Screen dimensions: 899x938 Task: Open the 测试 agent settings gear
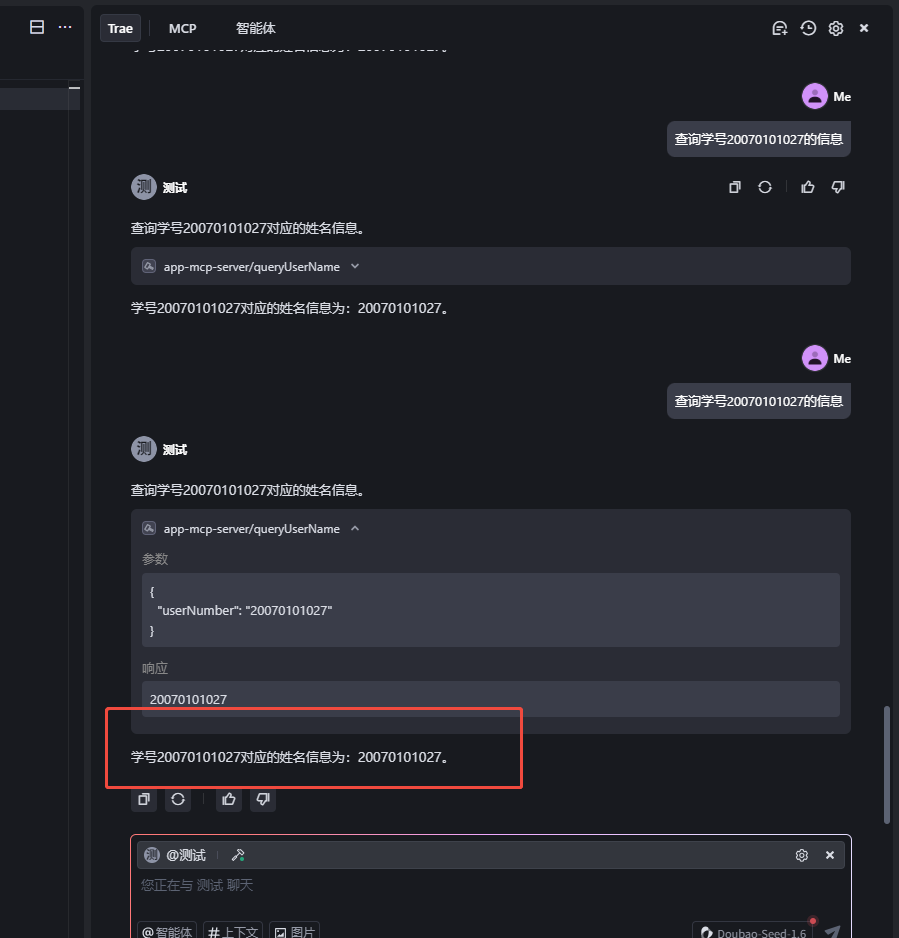tap(802, 855)
